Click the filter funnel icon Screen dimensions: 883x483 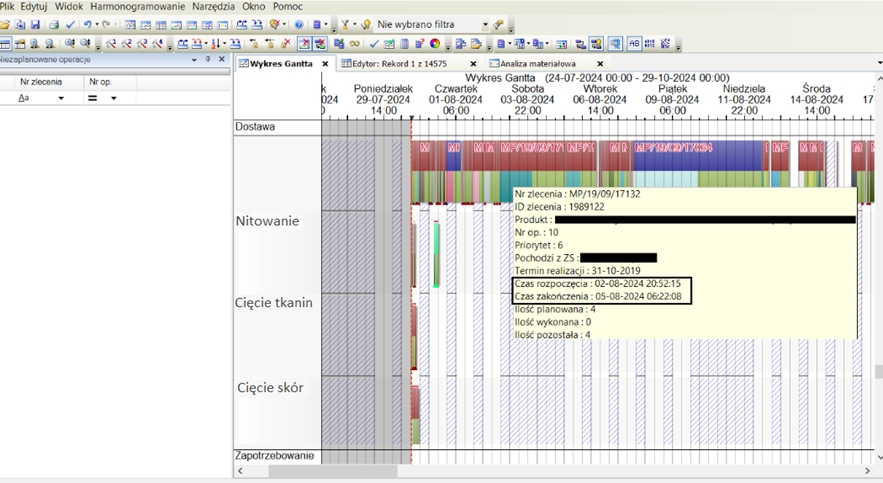click(345, 25)
